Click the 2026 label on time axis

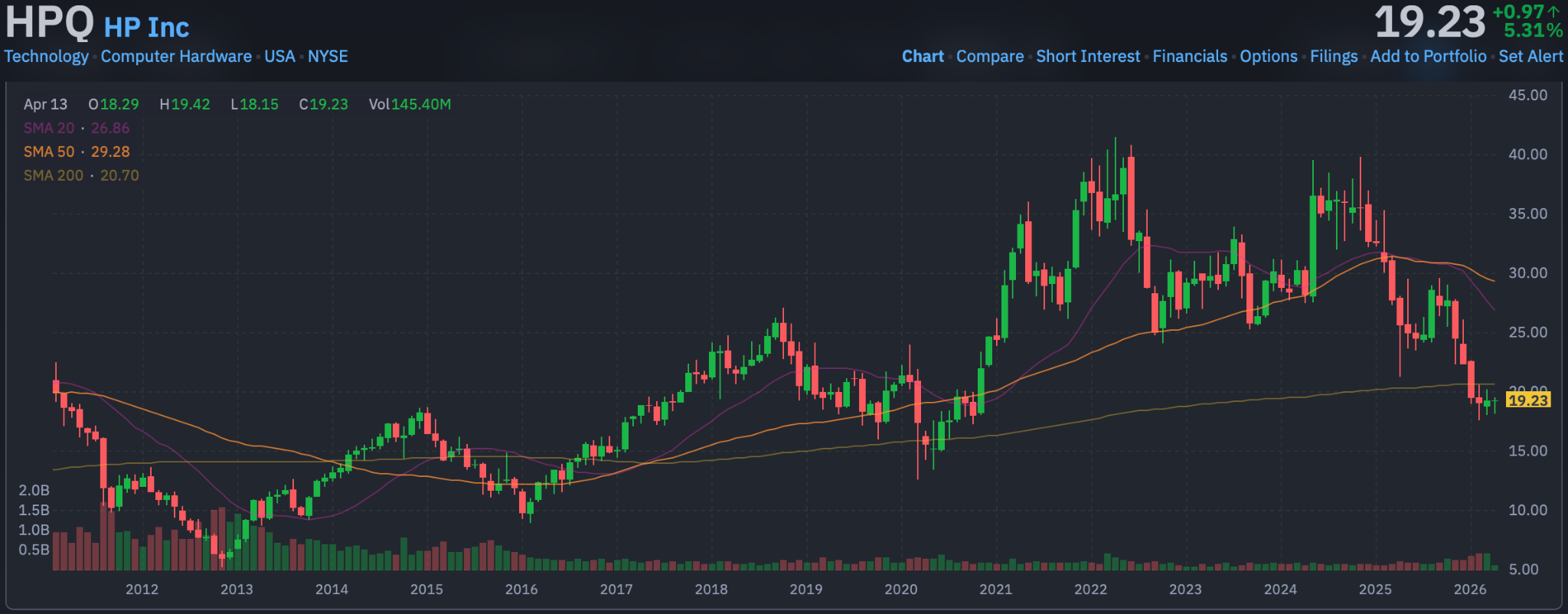(1470, 590)
